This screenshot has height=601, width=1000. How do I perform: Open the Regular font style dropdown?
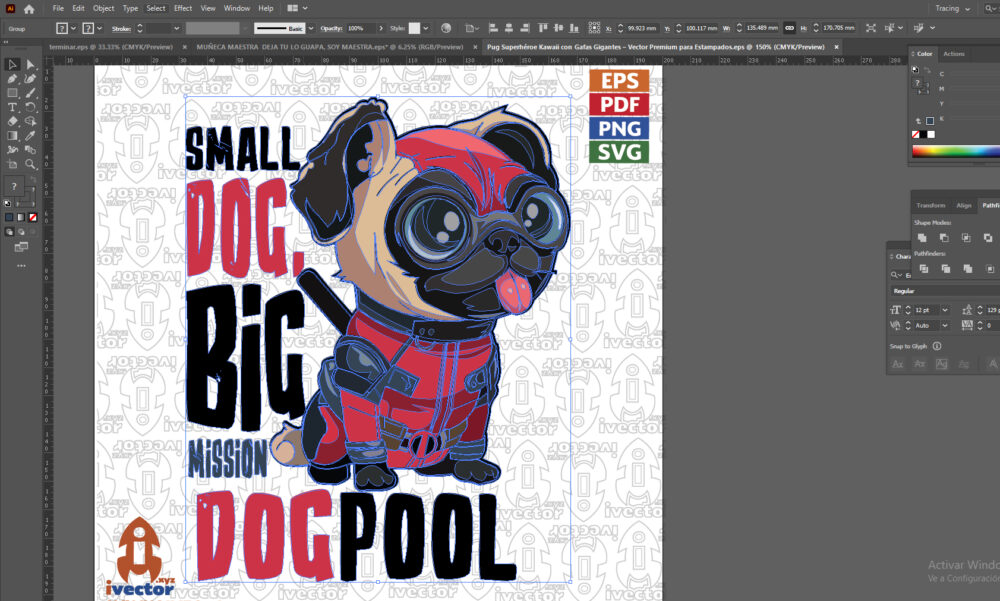[944, 291]
